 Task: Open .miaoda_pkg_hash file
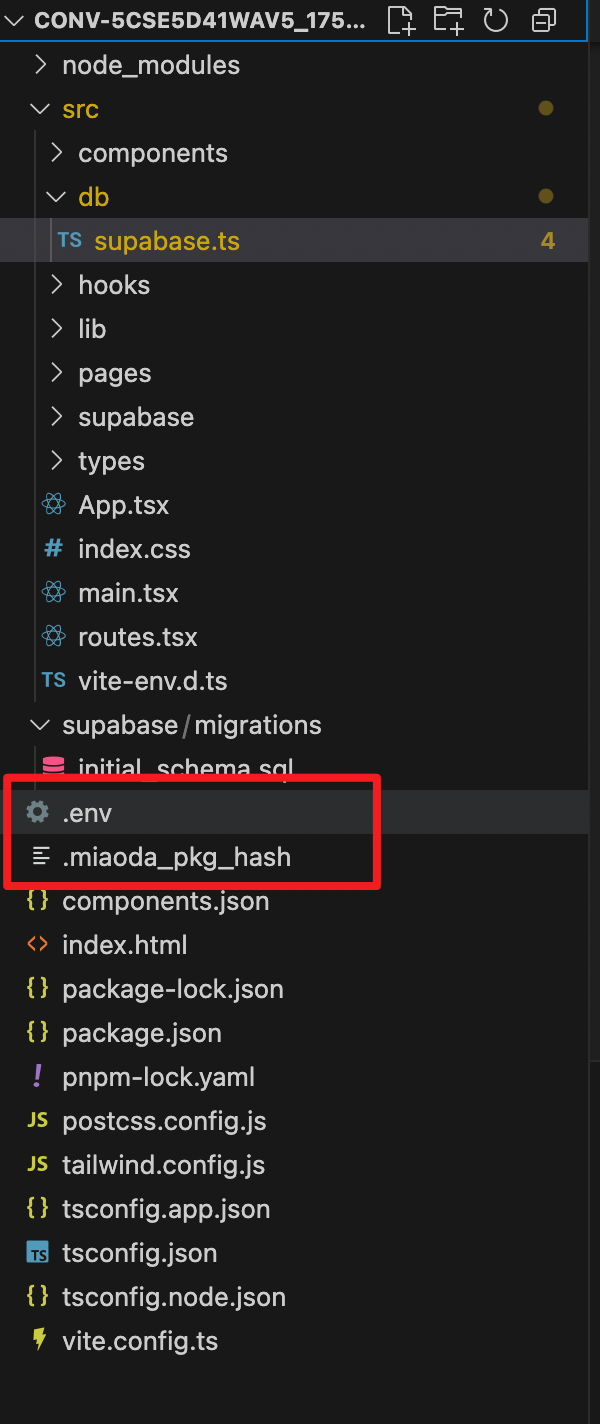[176, 857]
